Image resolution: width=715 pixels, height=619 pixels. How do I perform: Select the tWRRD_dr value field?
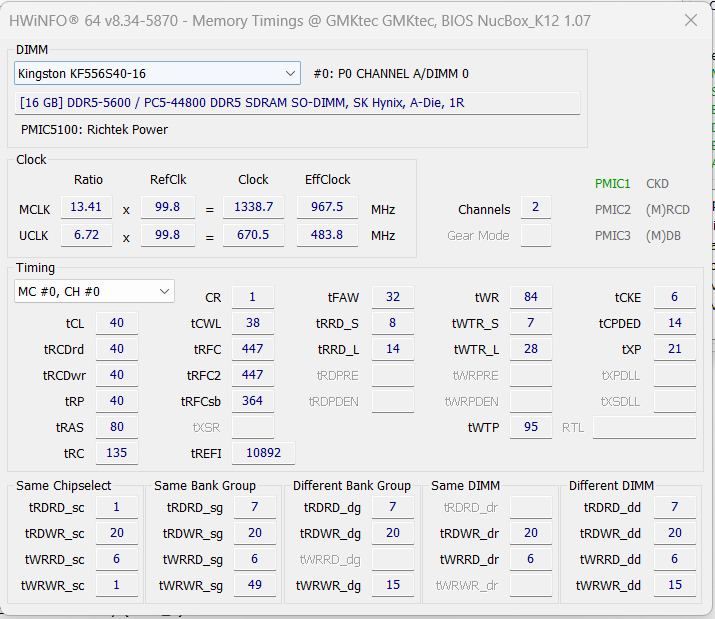pos(531,560)
